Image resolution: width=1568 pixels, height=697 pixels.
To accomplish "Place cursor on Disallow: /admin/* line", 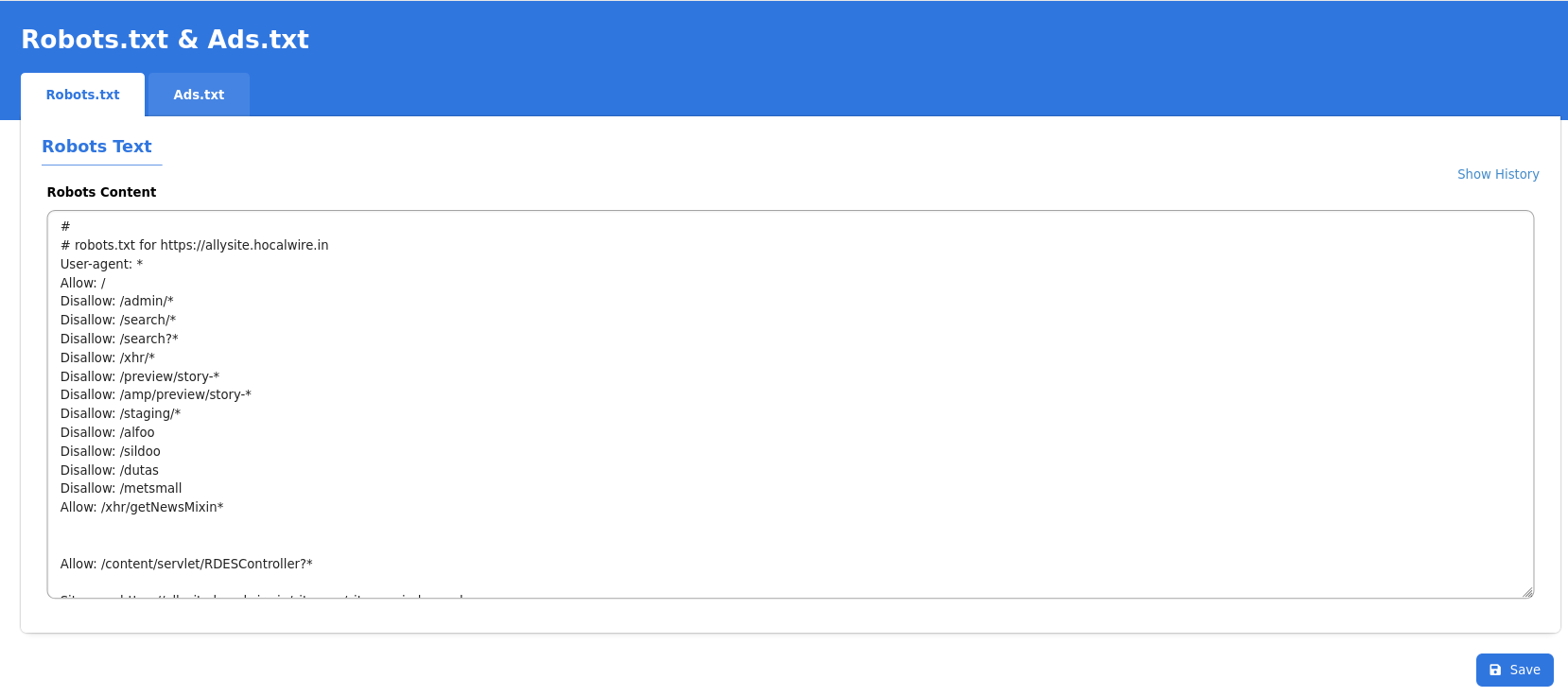I will [x=117, y=301].
